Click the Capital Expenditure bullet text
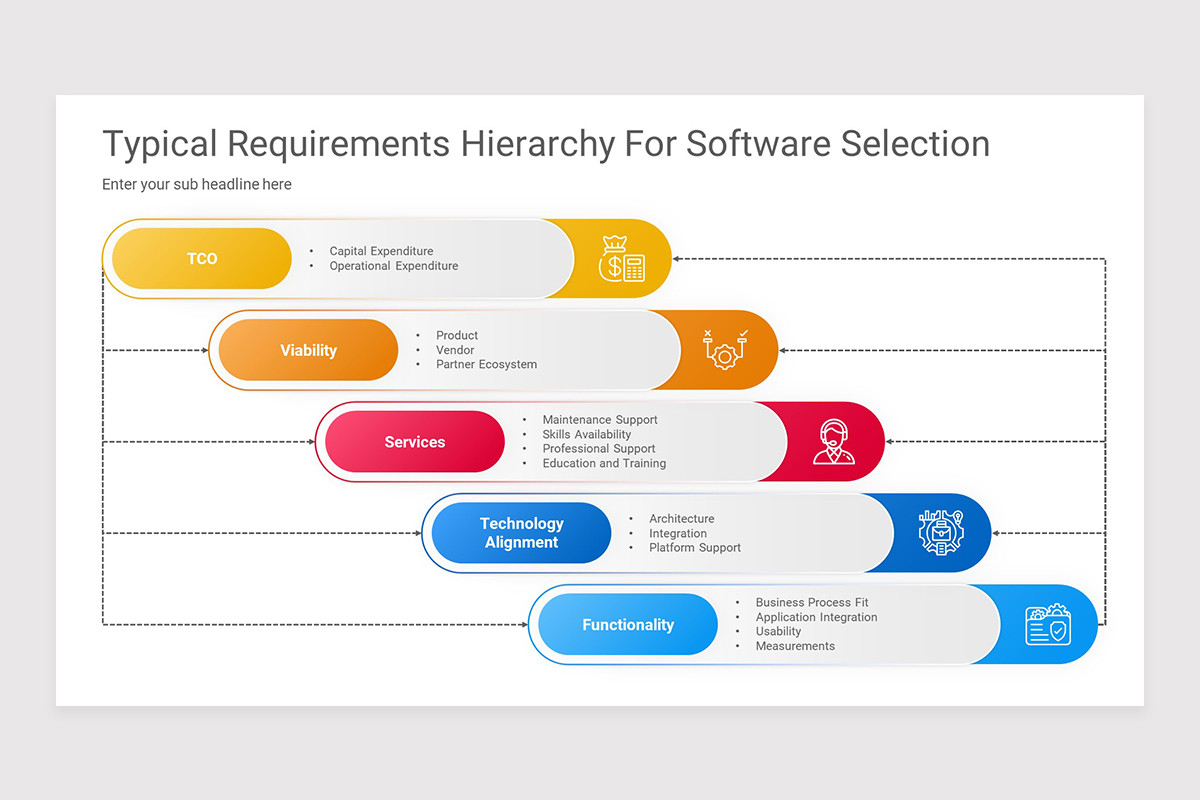The height and width of the screenshot is (800, 1200). point(383,251)
